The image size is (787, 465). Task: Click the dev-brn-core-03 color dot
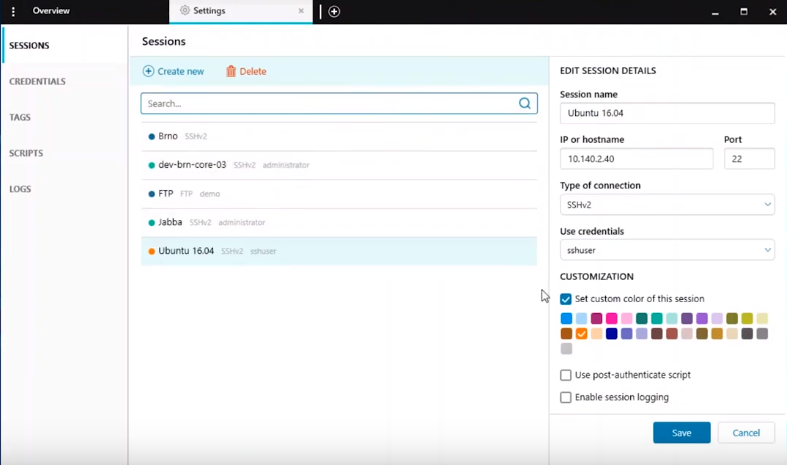151,165
